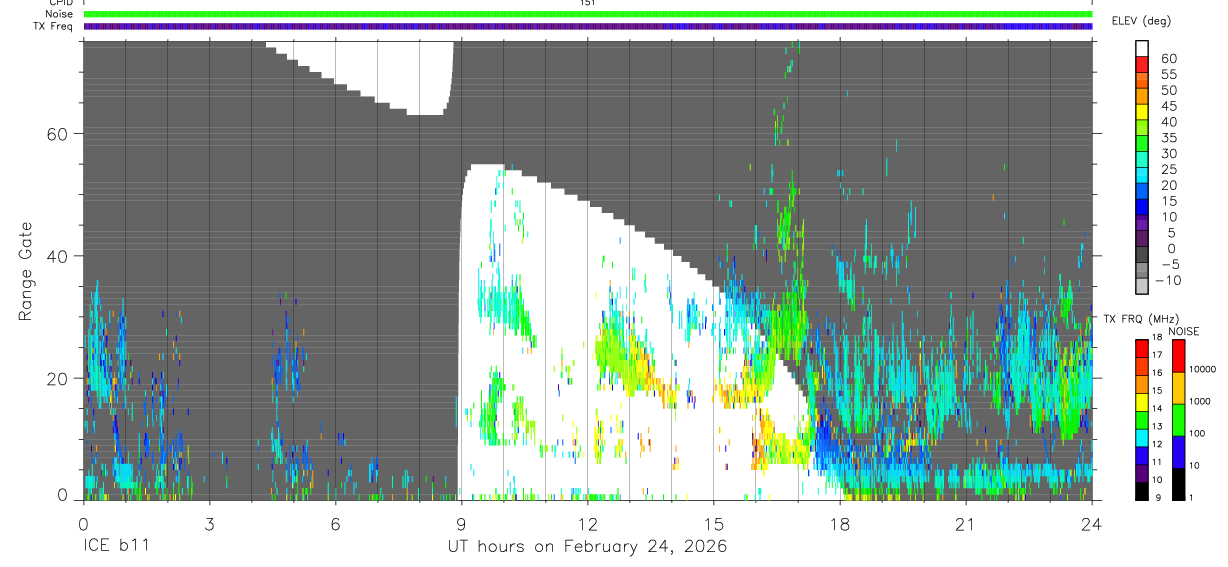
Task: Click the 'NOISE' legend title
Action: pos(1183,331)
